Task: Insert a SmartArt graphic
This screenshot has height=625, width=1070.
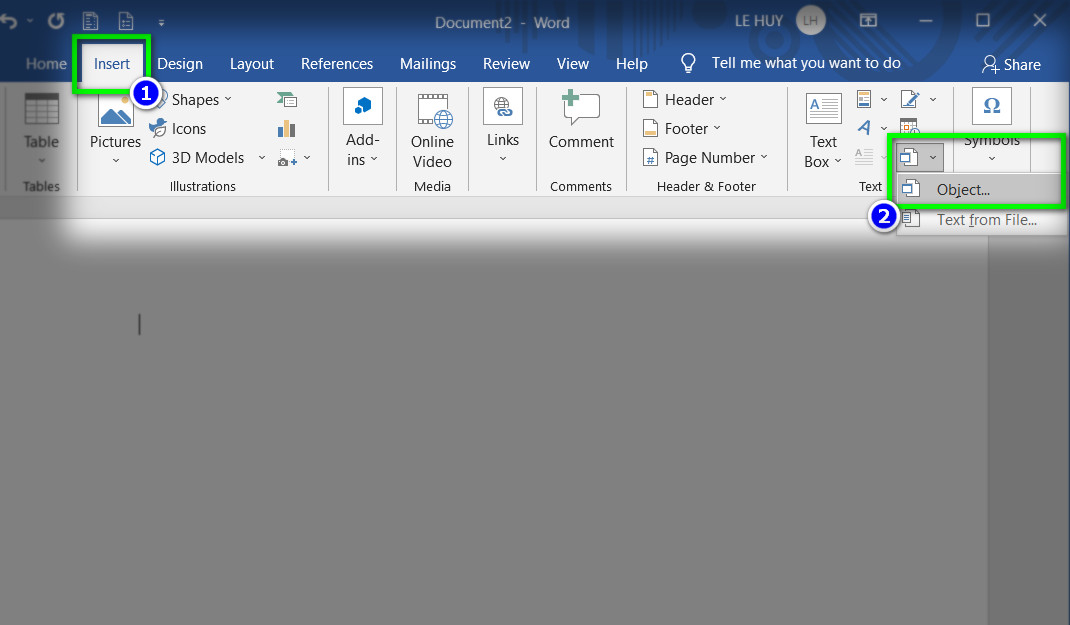Action: 287,99
